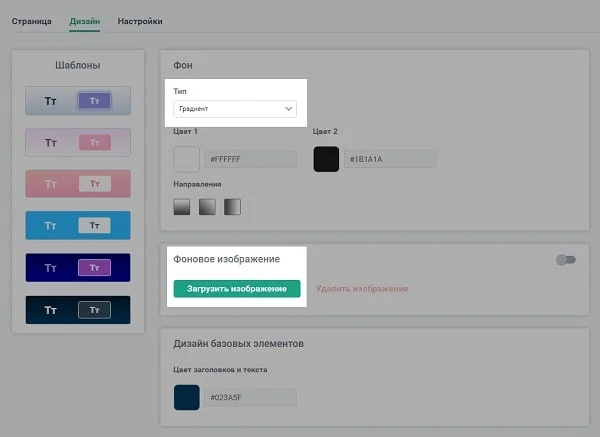The width and height of the screenshot is (600, 437).
Task: Open the white Цвет 1 color swatch
Action: pos(187,159)
